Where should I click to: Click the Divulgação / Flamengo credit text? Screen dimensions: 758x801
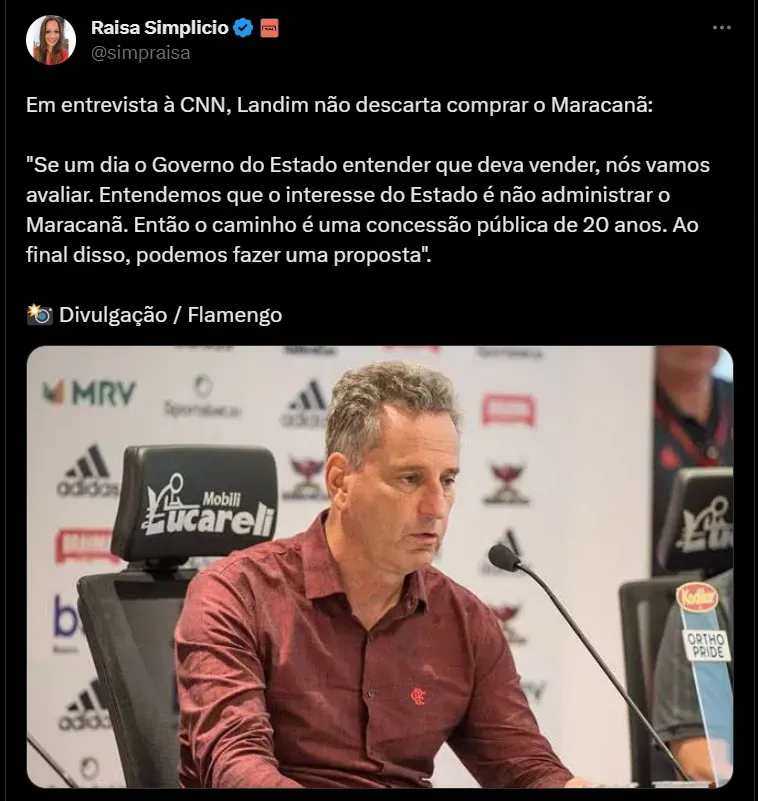[170, 315]
